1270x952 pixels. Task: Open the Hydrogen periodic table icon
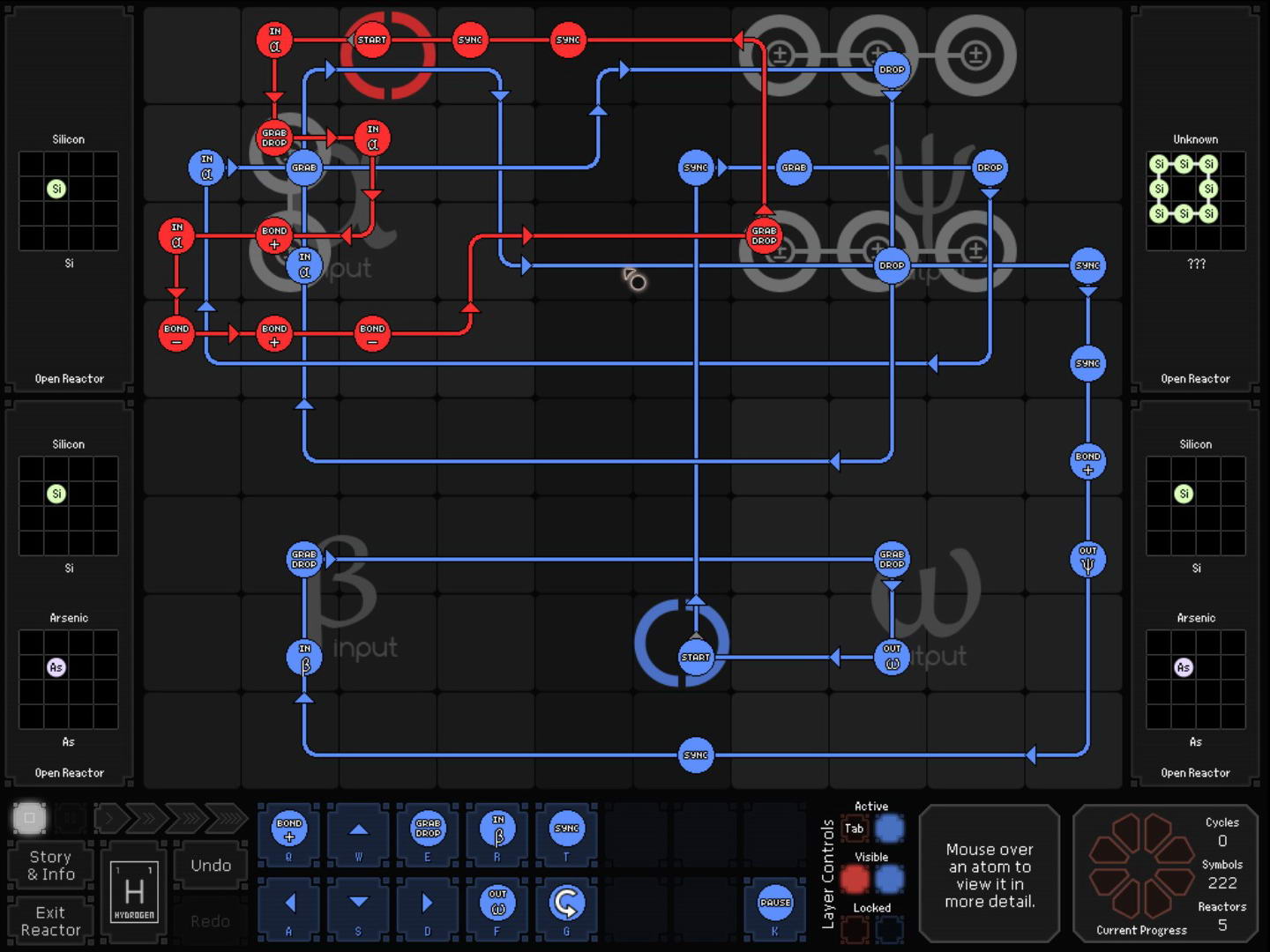(134, 891)
